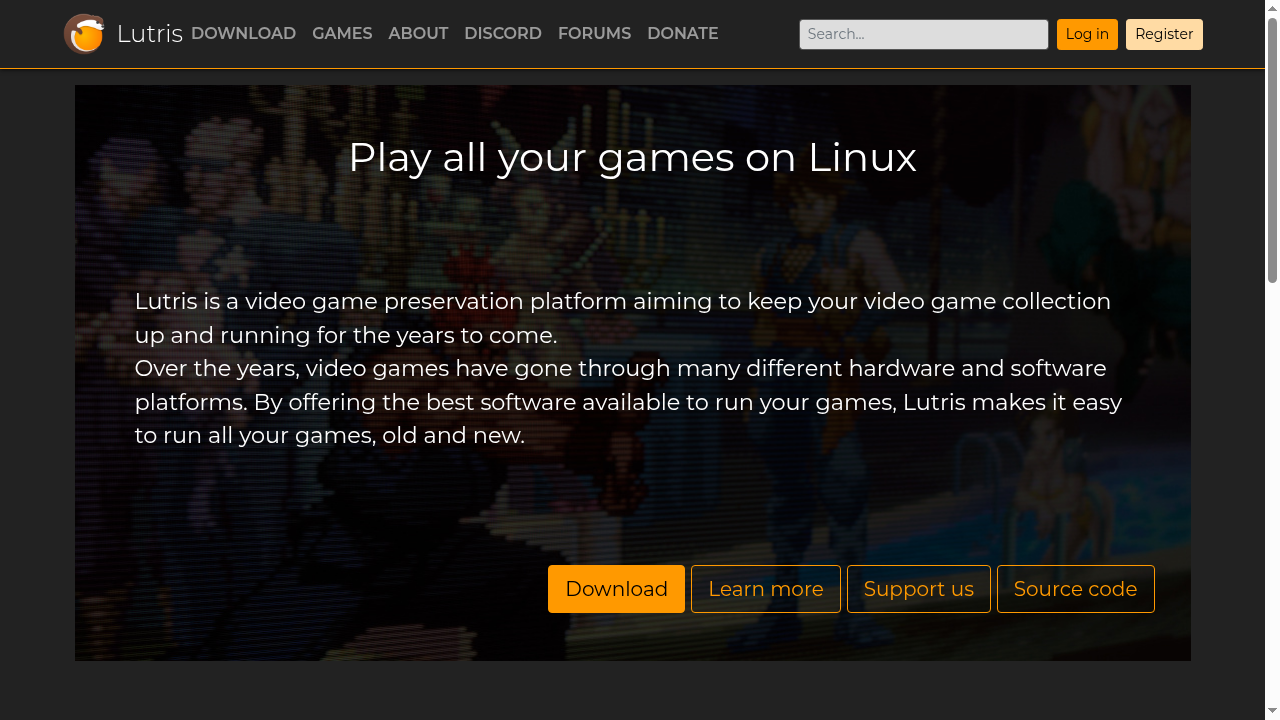
Task: Click inside the Search field
Action: pos(923,34)
